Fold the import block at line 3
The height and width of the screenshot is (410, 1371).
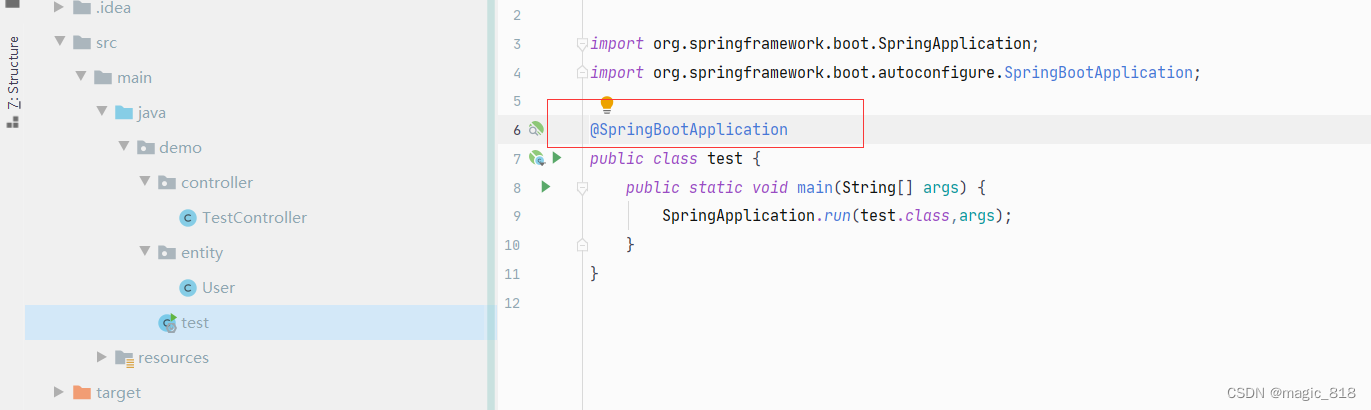pyautogui.click(x=582, y=44)
